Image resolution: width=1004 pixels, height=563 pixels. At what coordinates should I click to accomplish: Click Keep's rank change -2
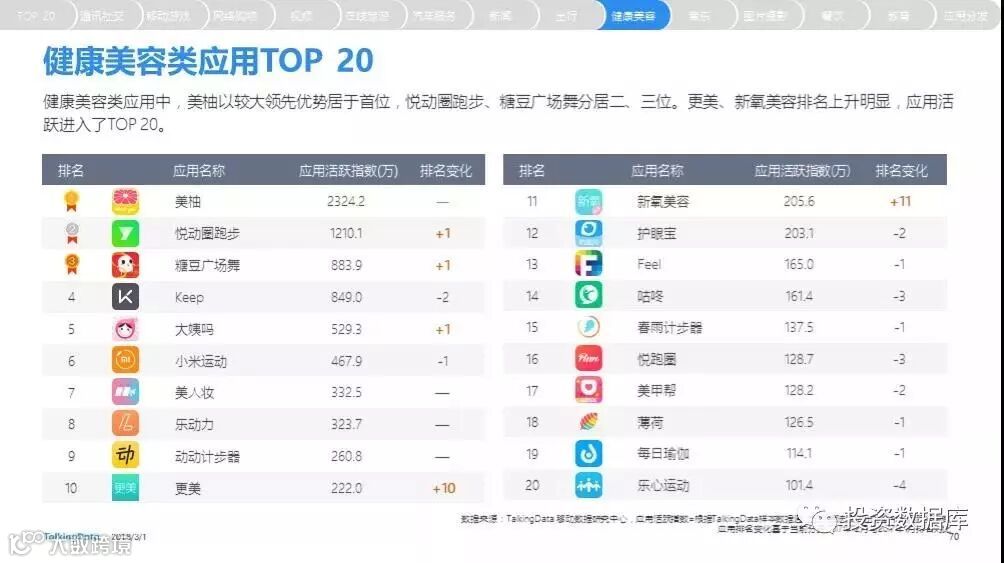pos(442,297)
